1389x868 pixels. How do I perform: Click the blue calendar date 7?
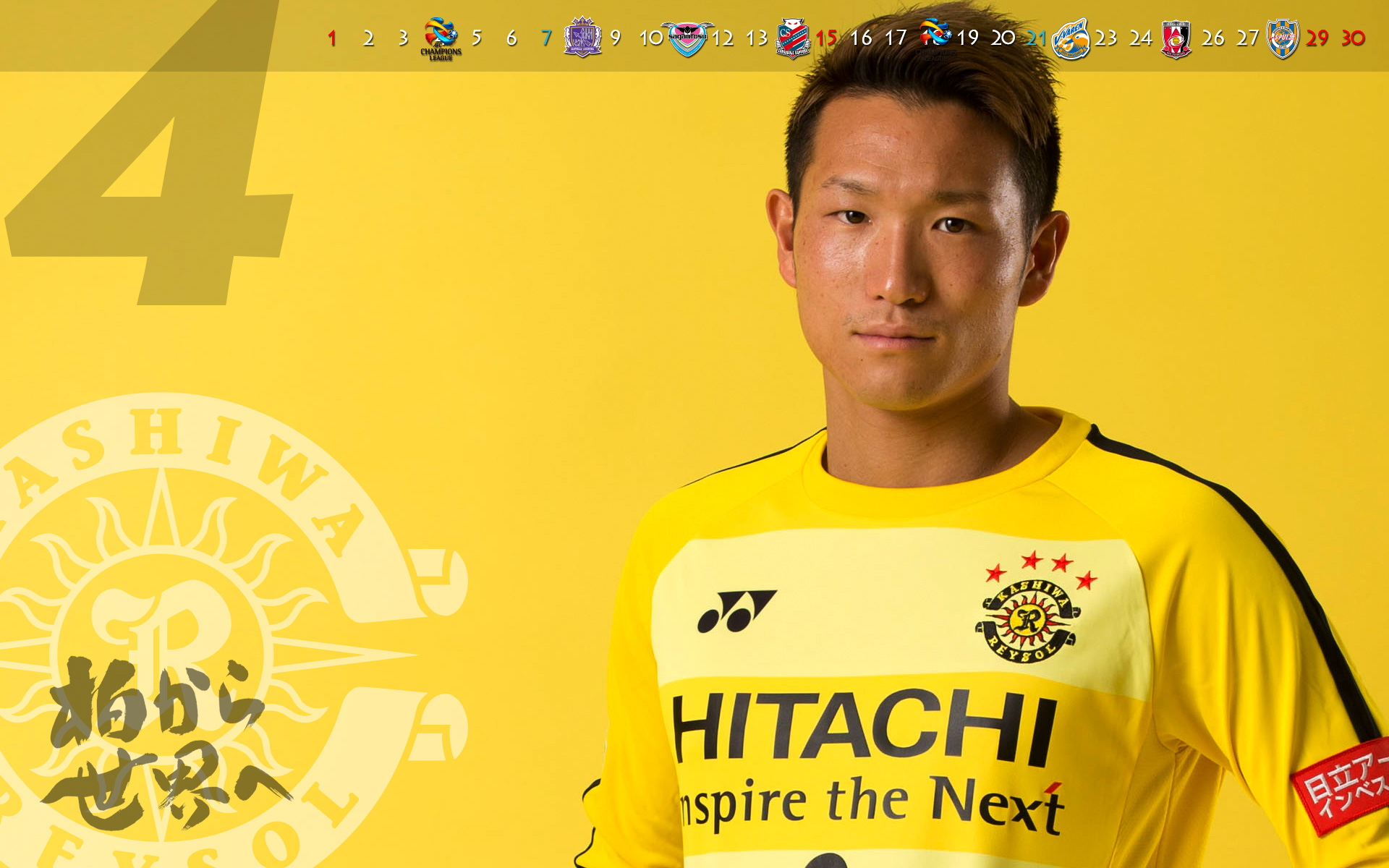pos(546,38)
